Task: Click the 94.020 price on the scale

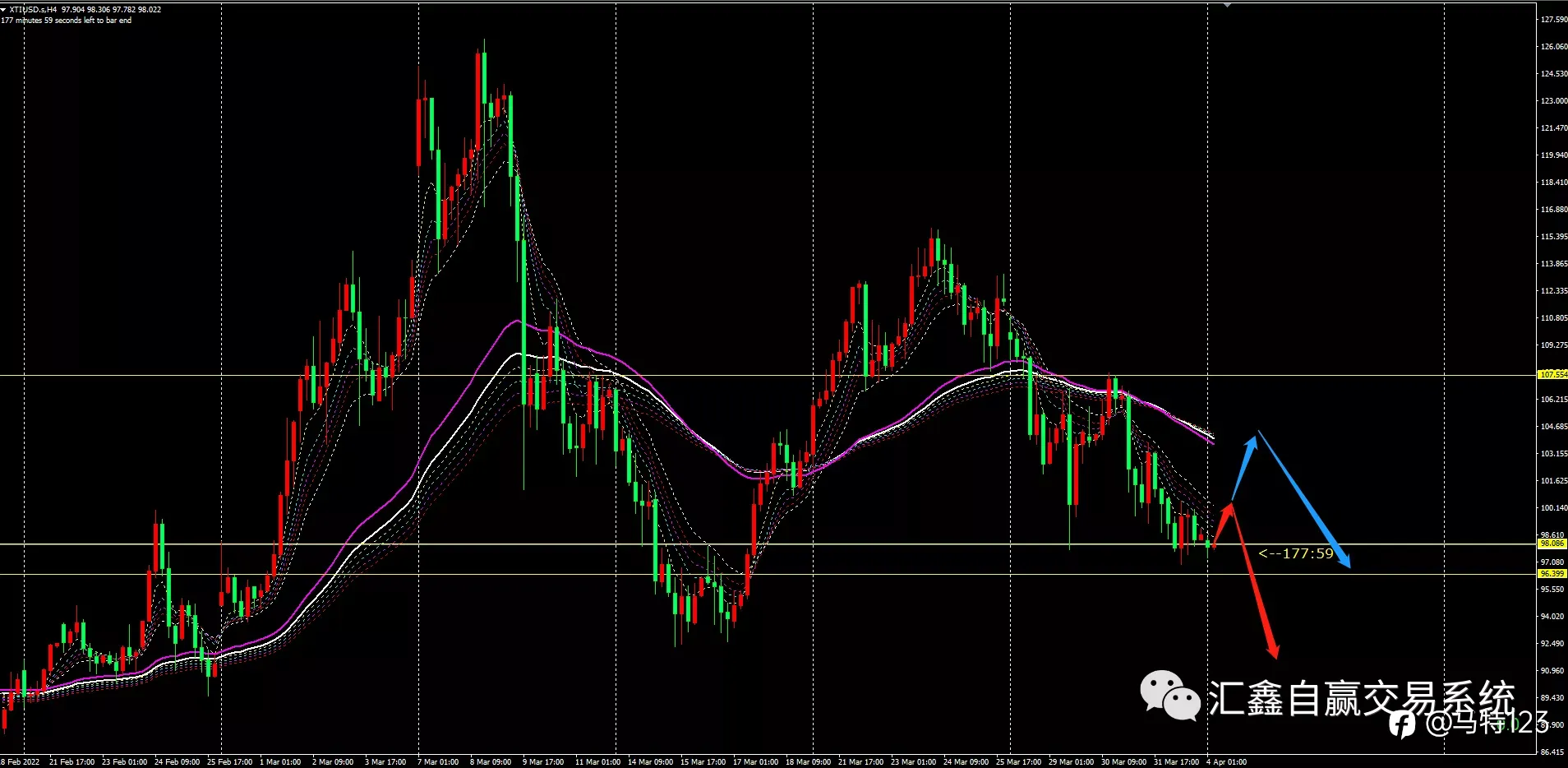Action: tap(1553, 616)
